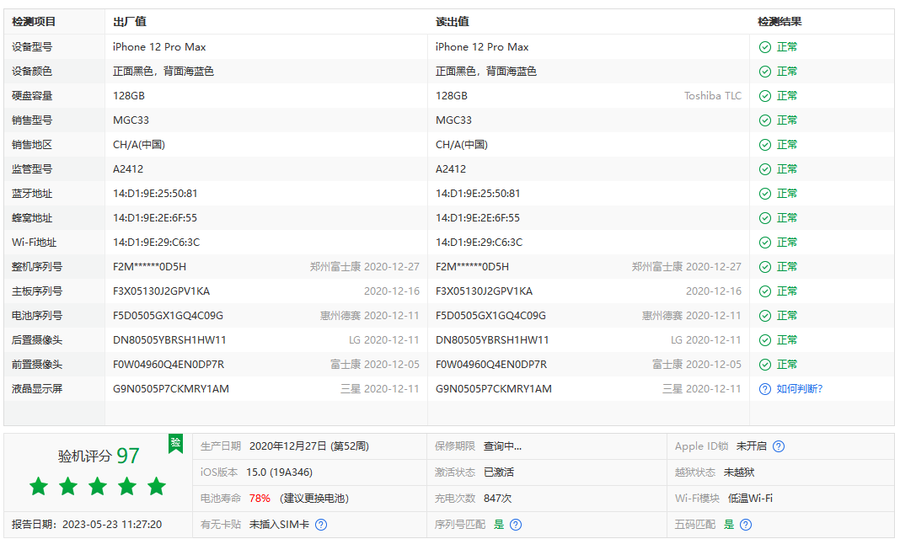Image resolution: width=900 pixels, height=539 pixels.
Task: Click the green check icon in 后置摄像头 row
Action: pyautogui.click(x=765, y=340)
